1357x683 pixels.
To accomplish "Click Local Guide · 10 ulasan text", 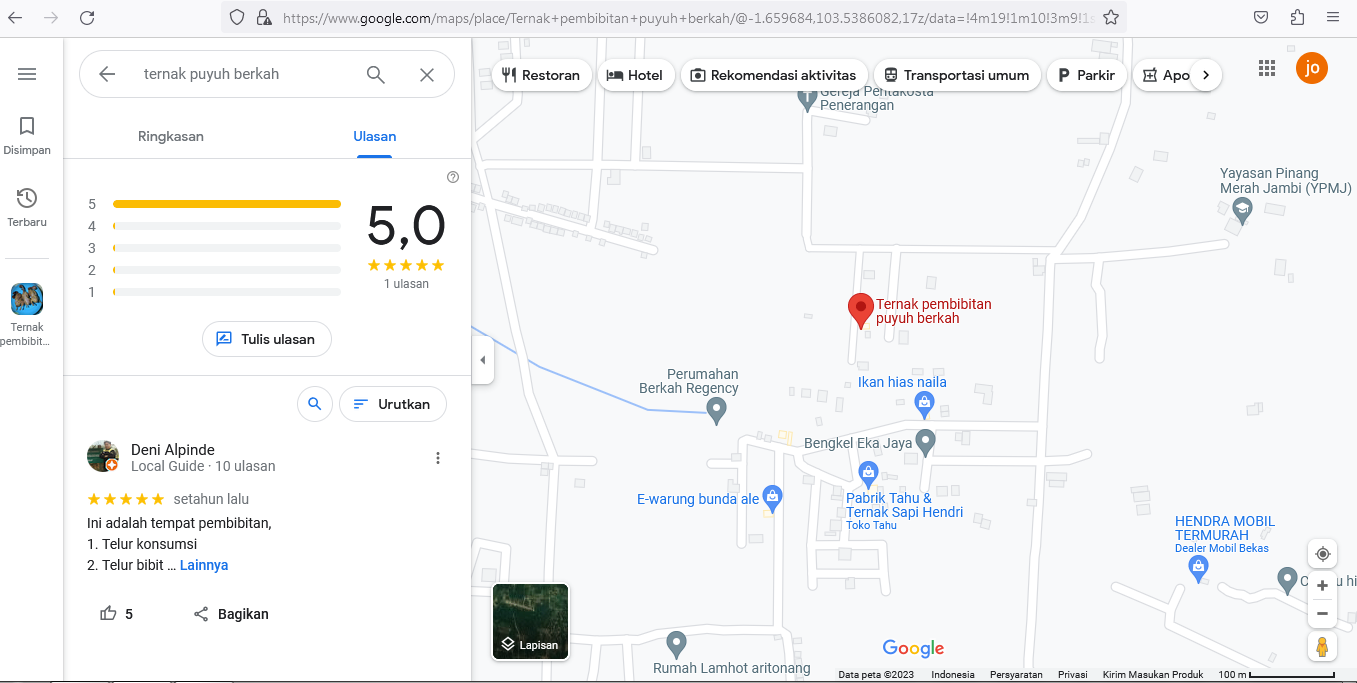I will (203, 466).
